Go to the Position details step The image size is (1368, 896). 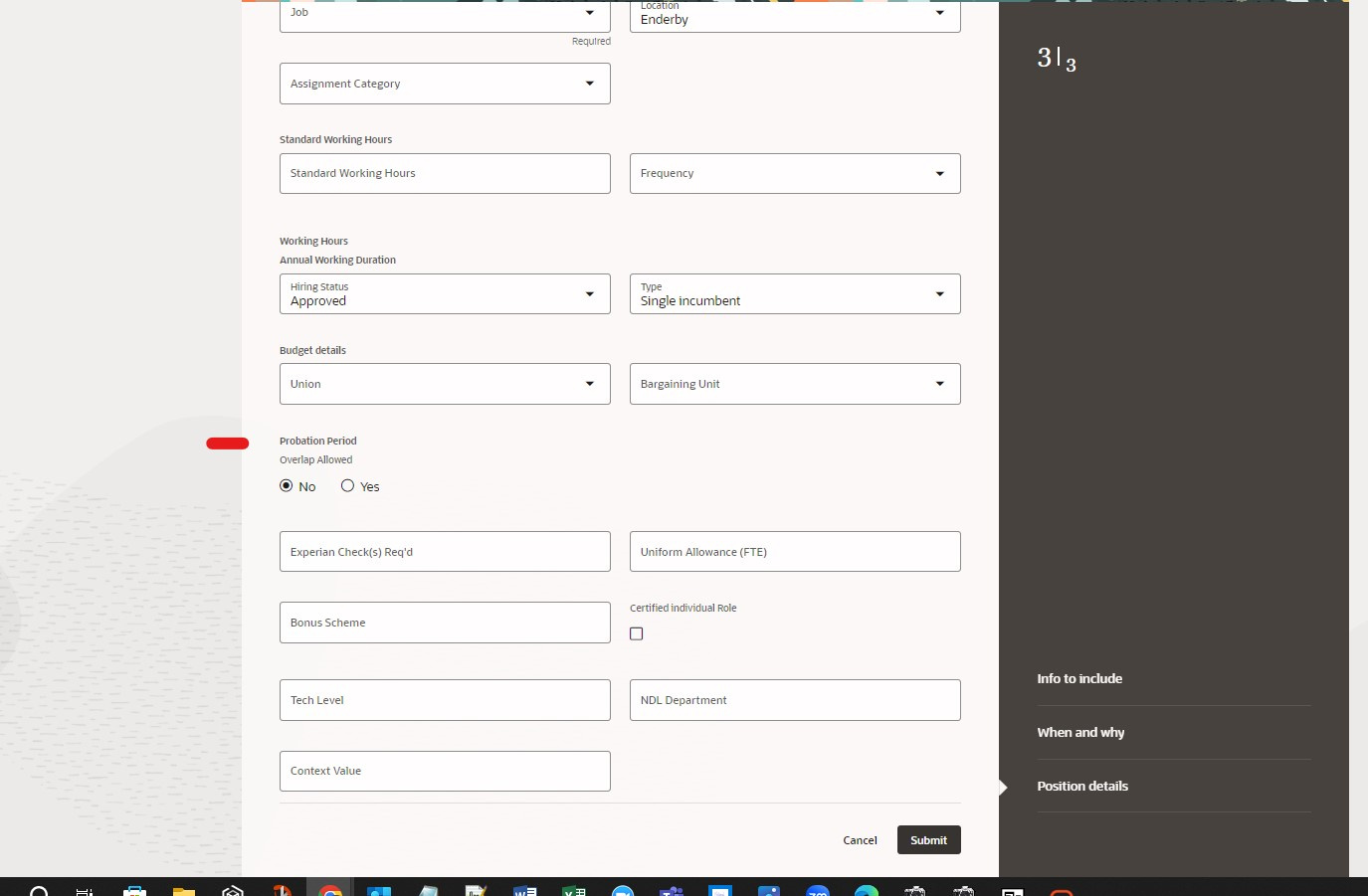pyautogui.click(x=1082, y=786)
